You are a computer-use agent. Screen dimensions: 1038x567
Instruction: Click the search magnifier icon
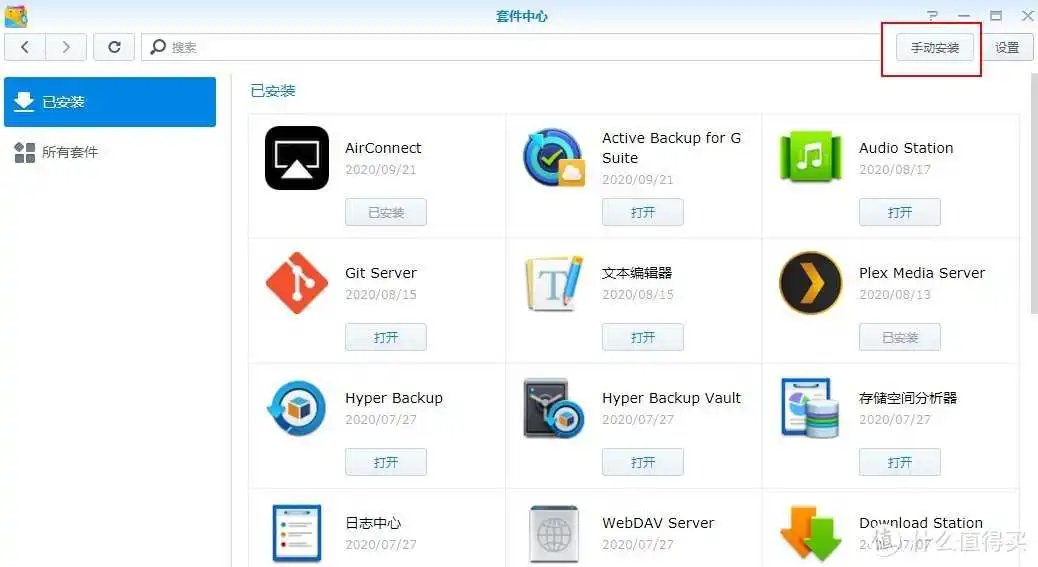point(158,47)
